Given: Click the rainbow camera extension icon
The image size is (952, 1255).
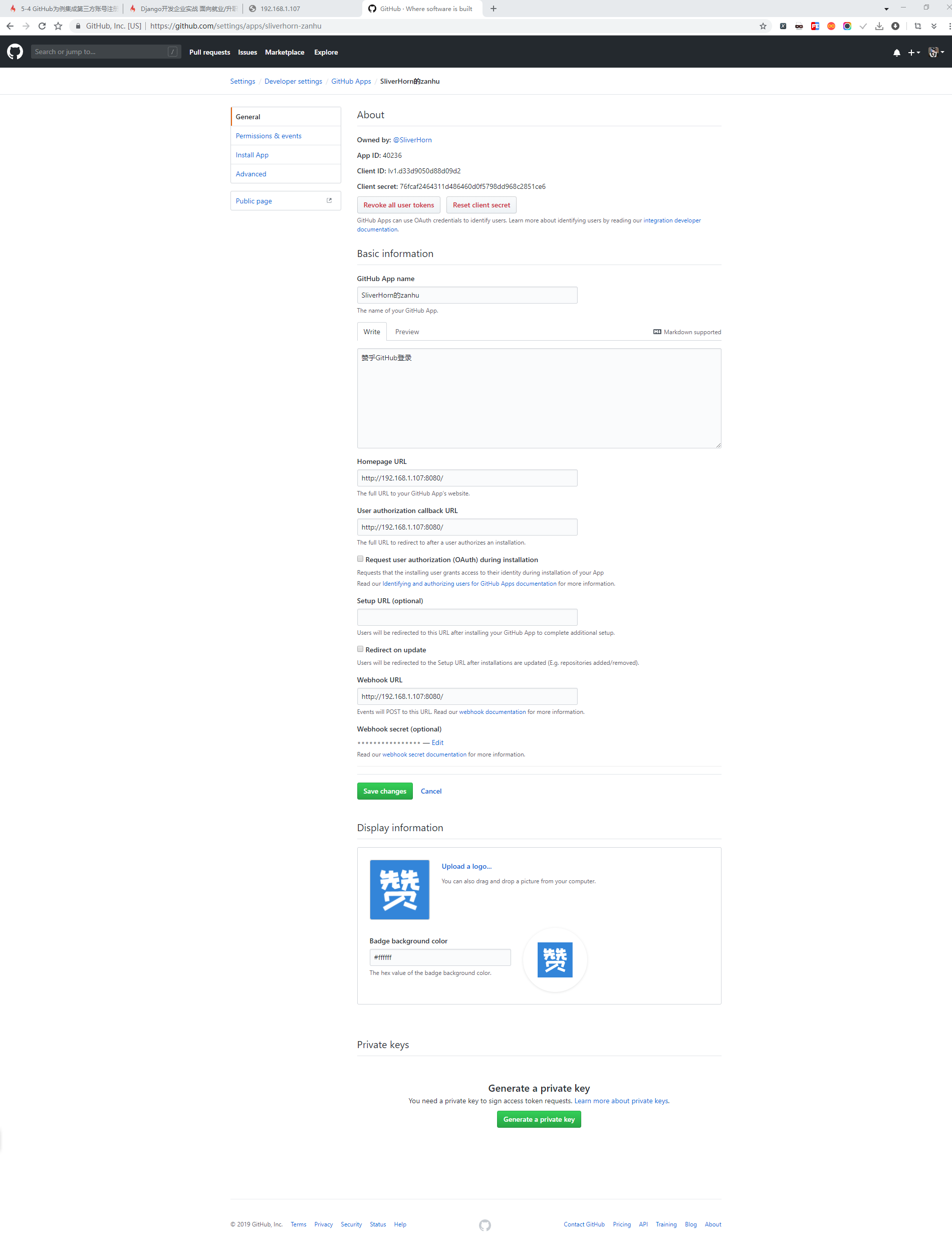Looking at the screenshot, I should click(846, 26).
